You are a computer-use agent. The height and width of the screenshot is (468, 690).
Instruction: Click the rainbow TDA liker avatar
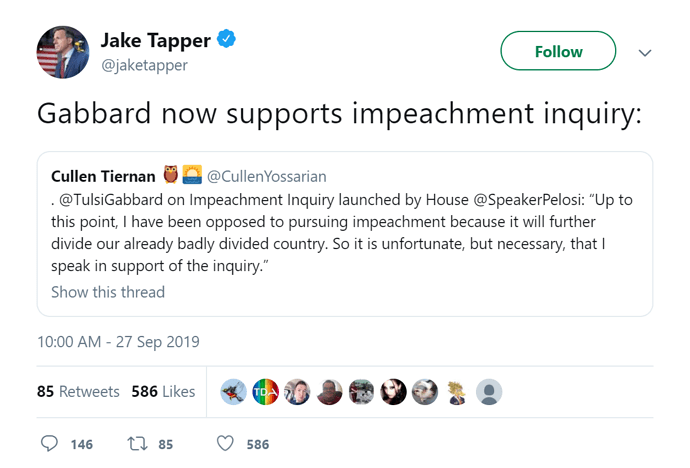pos(265,392)
